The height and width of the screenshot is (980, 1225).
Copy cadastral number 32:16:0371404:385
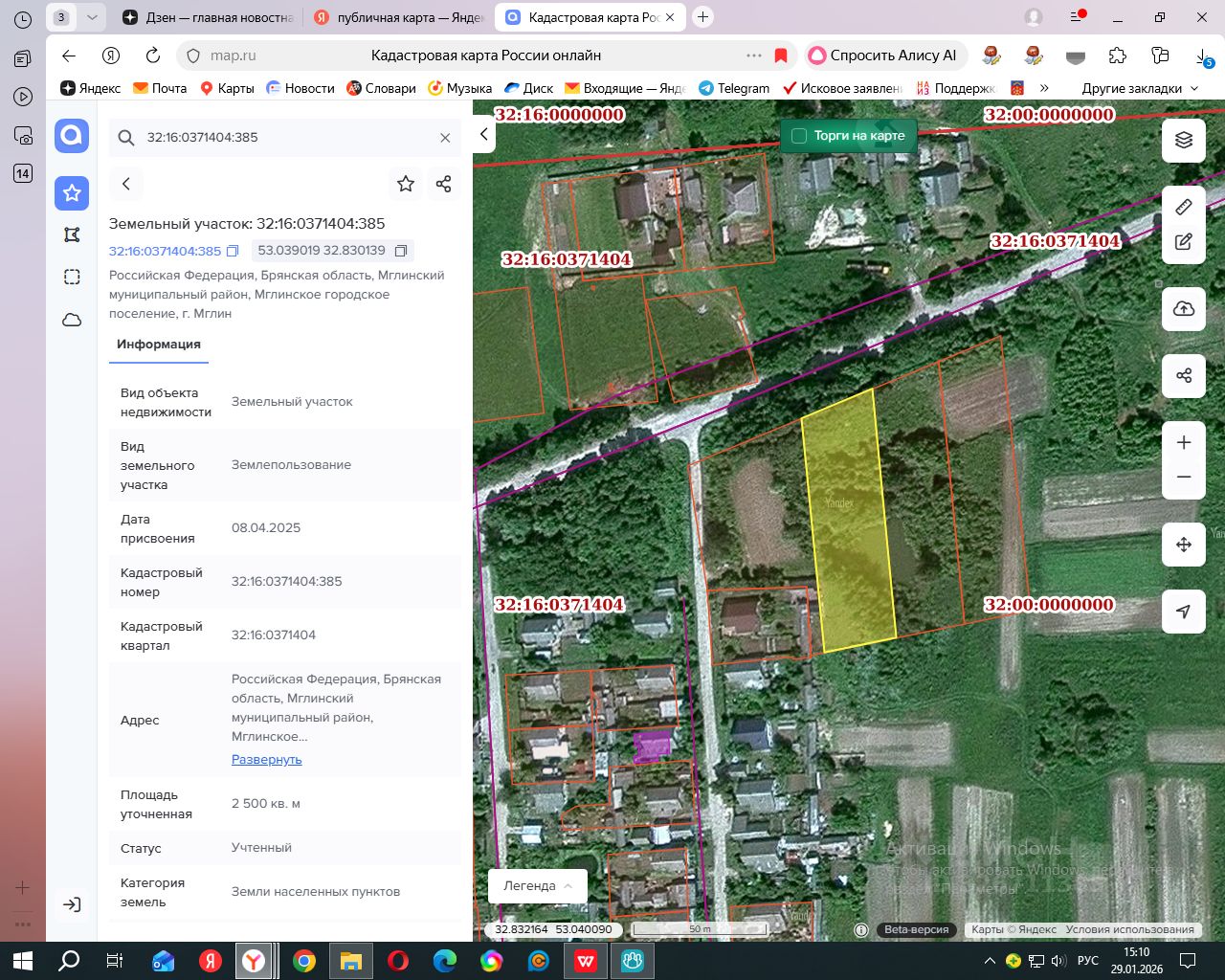pos(232,251)
